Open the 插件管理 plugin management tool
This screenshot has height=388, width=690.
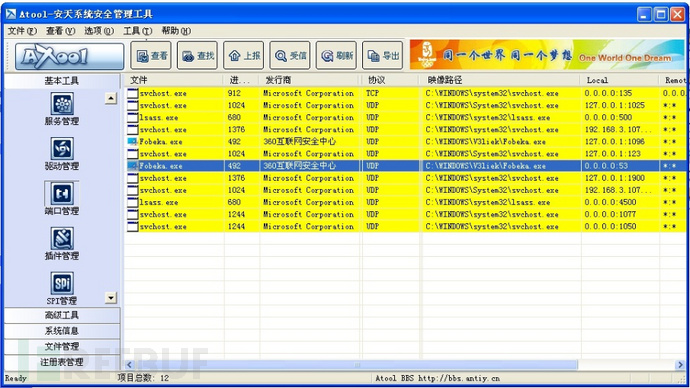click(62, 244)
